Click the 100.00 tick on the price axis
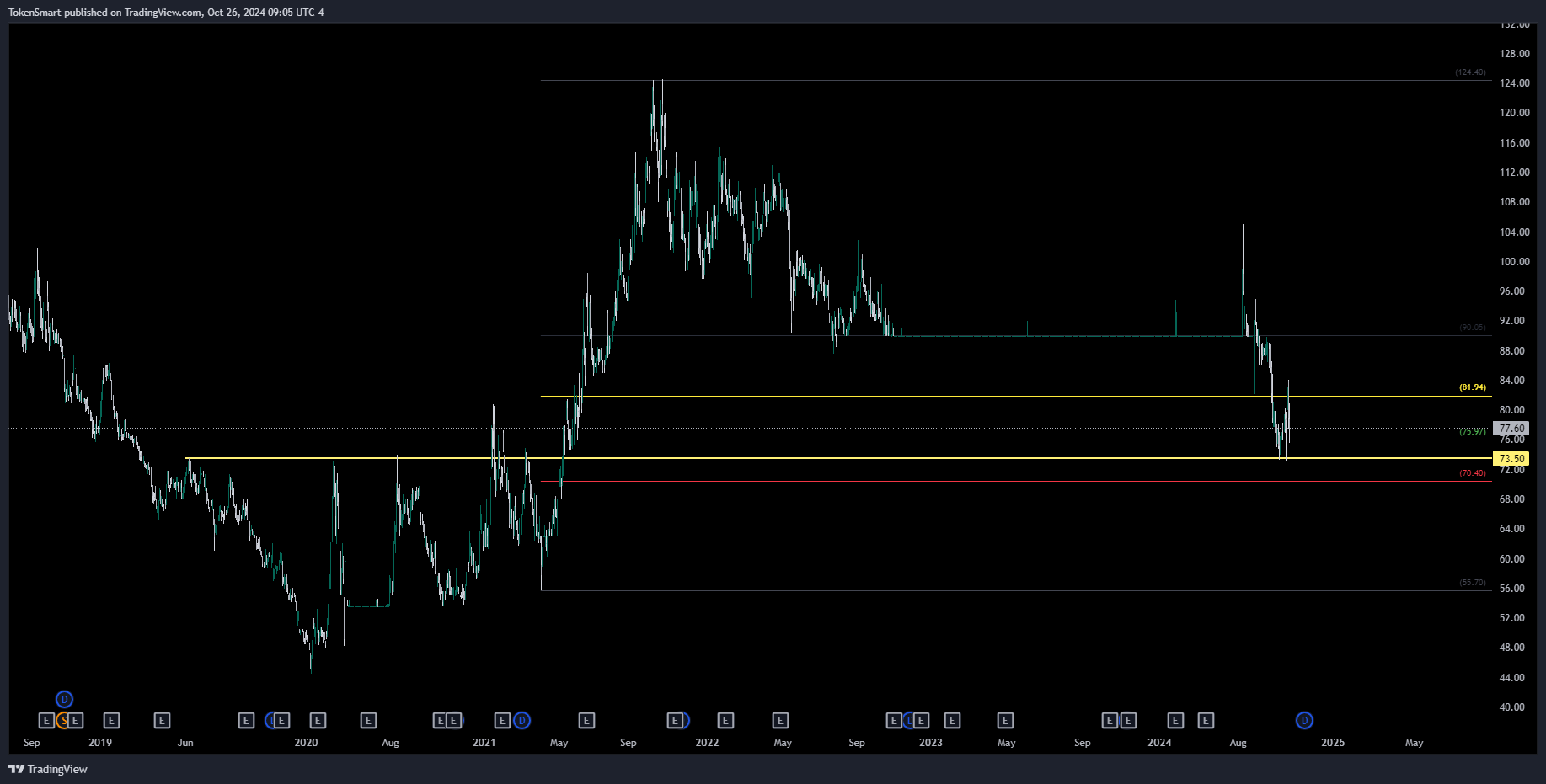This screenshot has width=1546, height=784. [x=1514, y=262]
